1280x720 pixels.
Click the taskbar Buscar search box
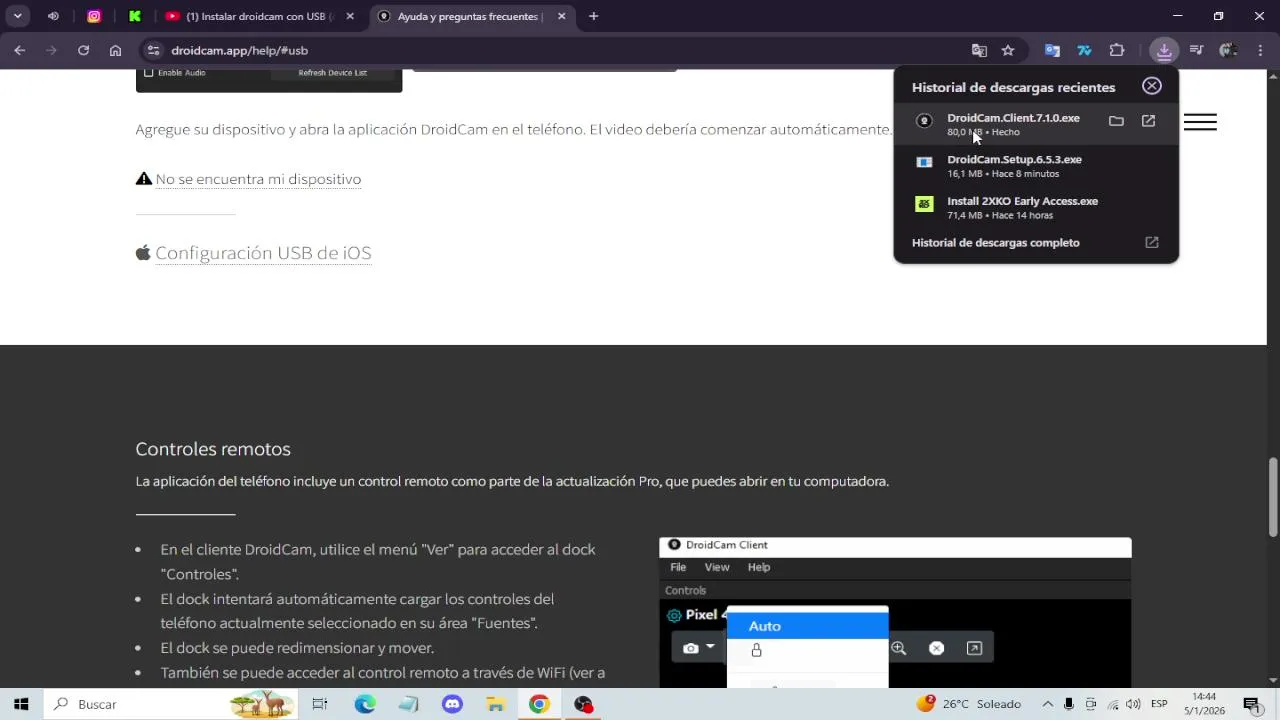point(173,704)
